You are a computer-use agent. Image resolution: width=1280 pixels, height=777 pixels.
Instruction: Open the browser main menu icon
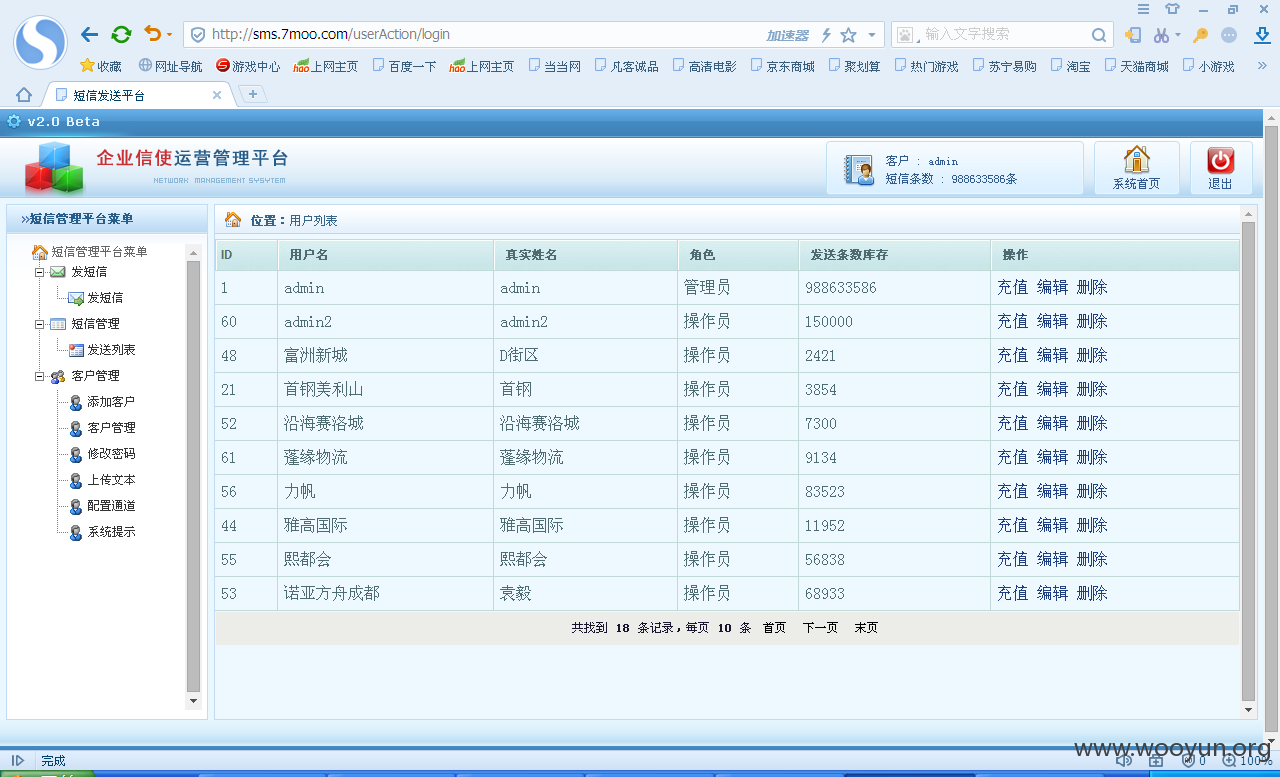[x=1144, y=9]
